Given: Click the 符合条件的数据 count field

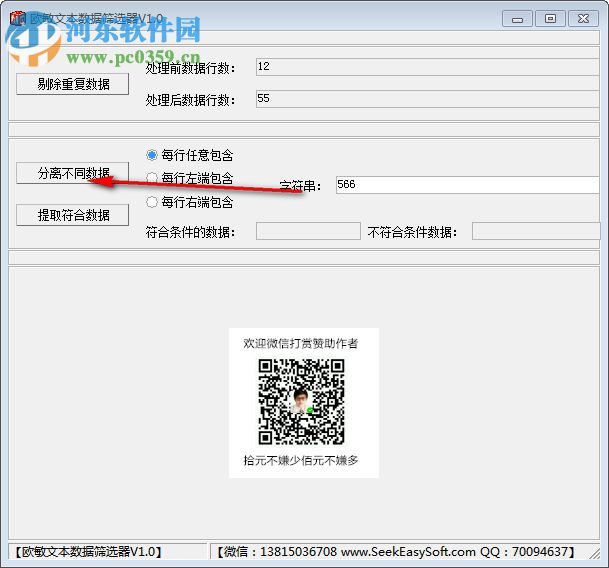Looking at the screenshot, I should 308,231.
